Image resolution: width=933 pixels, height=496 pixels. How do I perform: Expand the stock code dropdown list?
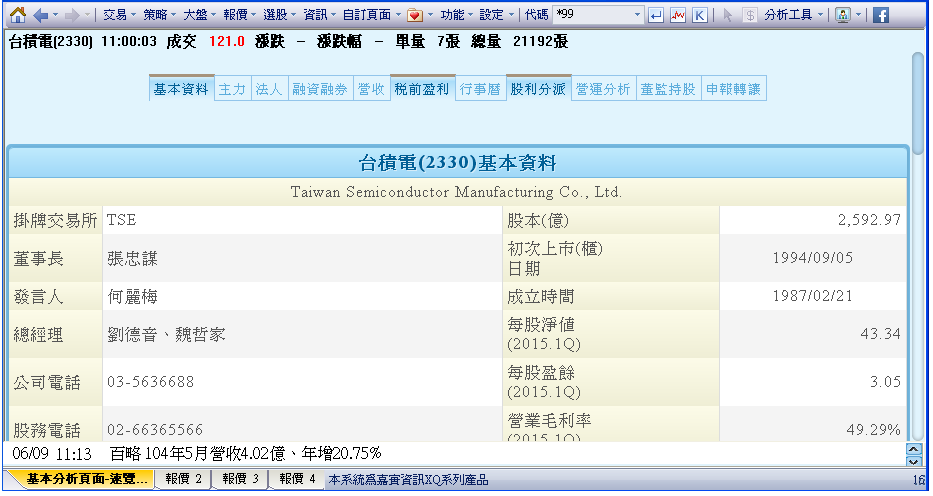[x=638, y=15]
